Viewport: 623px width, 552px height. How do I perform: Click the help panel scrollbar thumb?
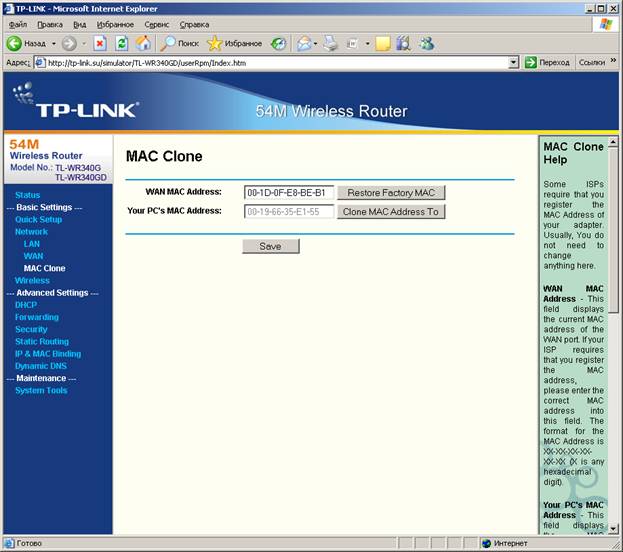click(613, 230)
